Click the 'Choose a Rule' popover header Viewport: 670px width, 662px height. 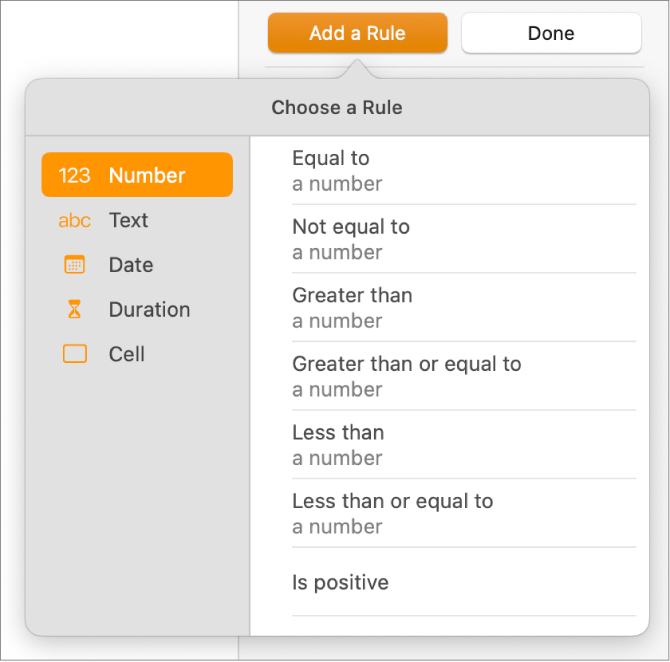point(337,107)
